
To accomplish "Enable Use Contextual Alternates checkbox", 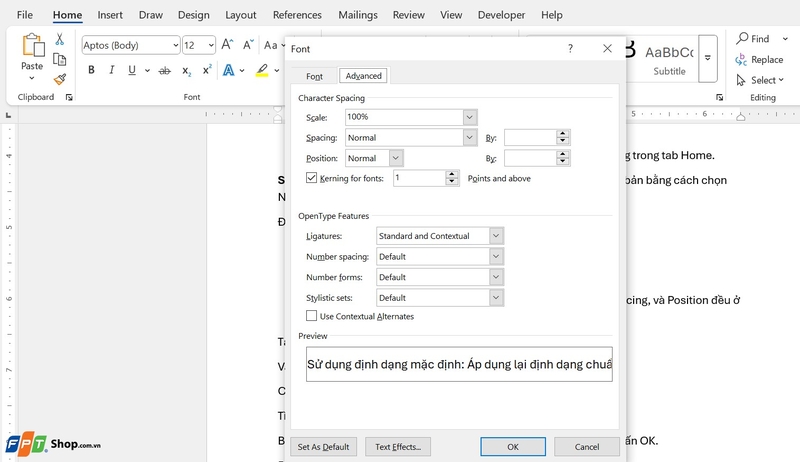I will (x=311, y=316).
